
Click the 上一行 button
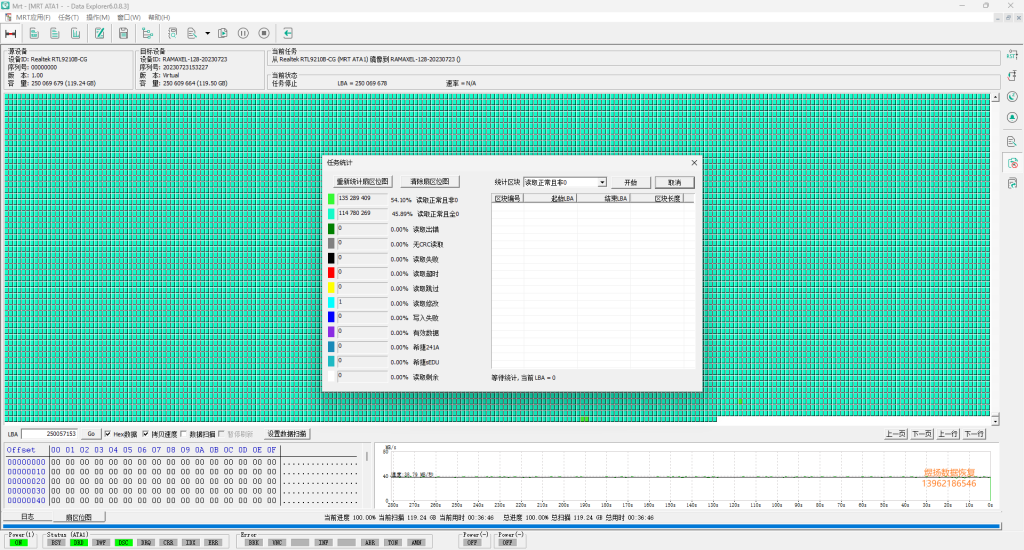(x=948, y=434)
